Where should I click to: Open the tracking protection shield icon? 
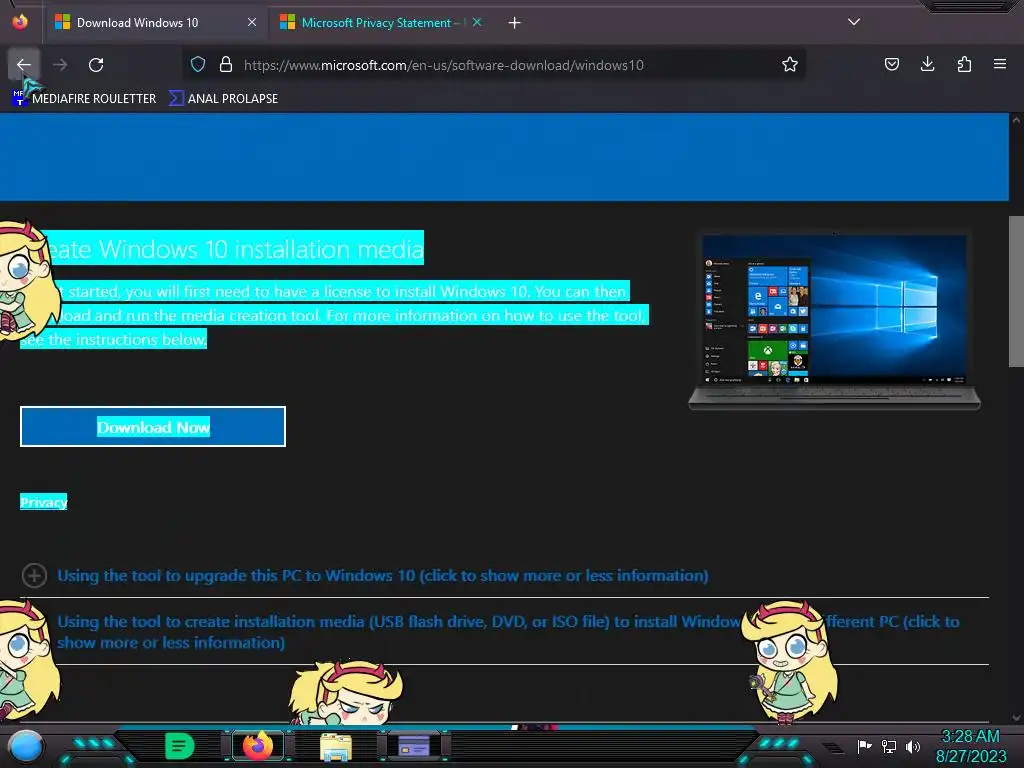pyautogui.click(x=198, y=64)
